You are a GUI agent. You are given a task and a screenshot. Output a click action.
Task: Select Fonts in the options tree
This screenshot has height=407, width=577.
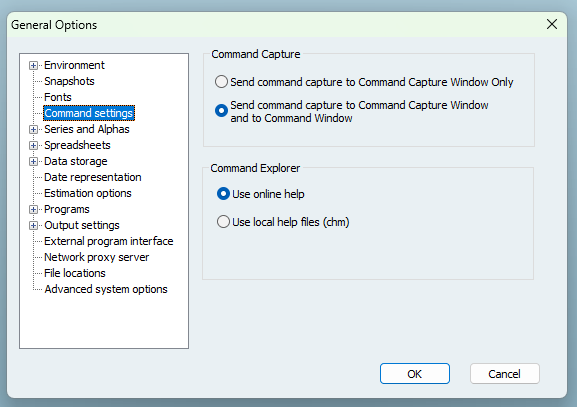coord(58,97)
